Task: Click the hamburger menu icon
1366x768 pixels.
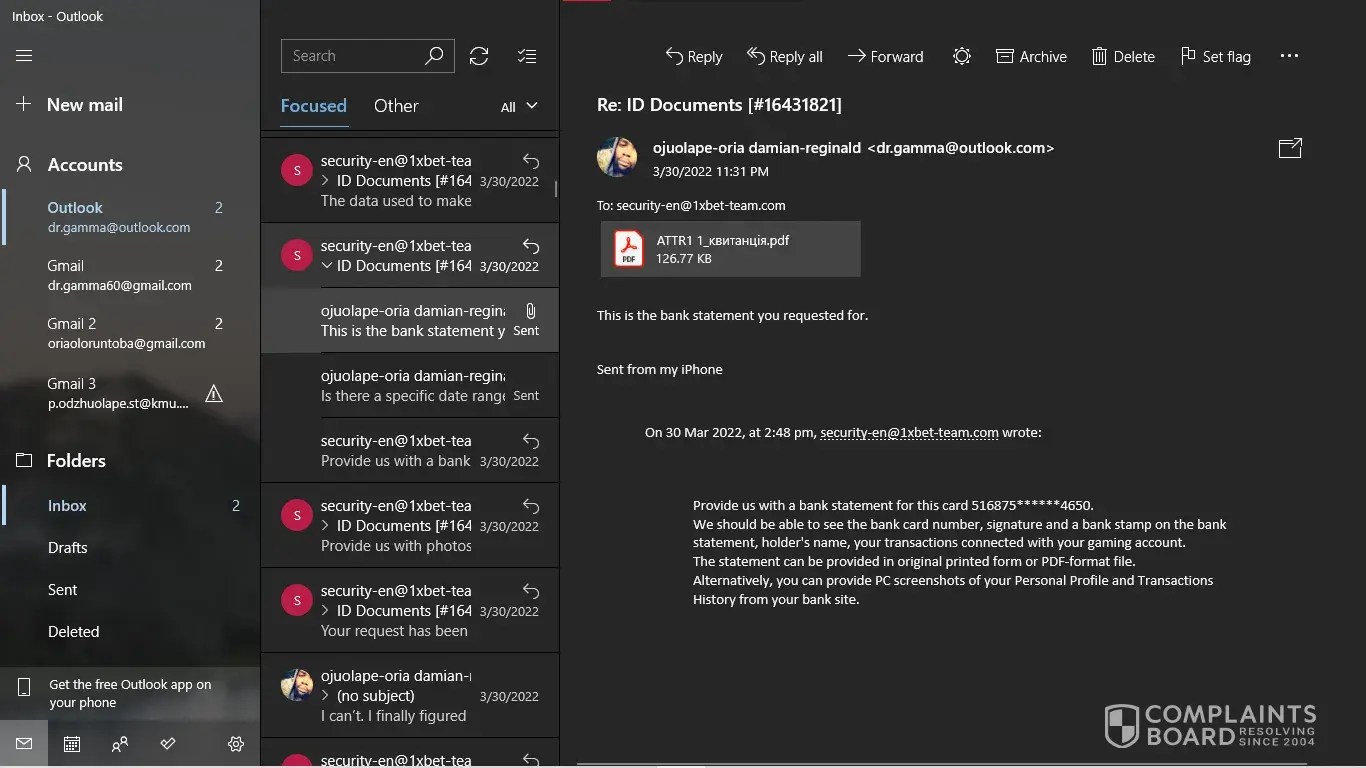Action: point(24,56)
